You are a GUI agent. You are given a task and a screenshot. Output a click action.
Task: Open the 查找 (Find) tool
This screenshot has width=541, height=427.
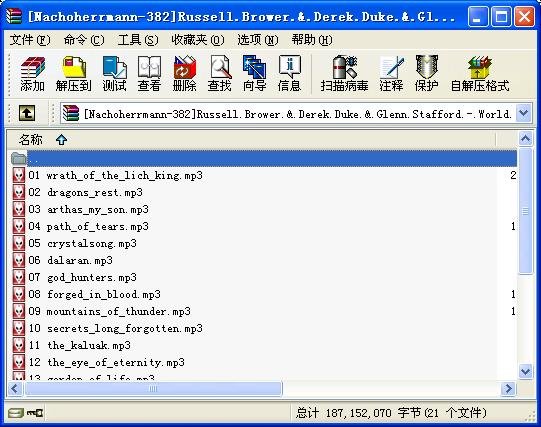220,74
